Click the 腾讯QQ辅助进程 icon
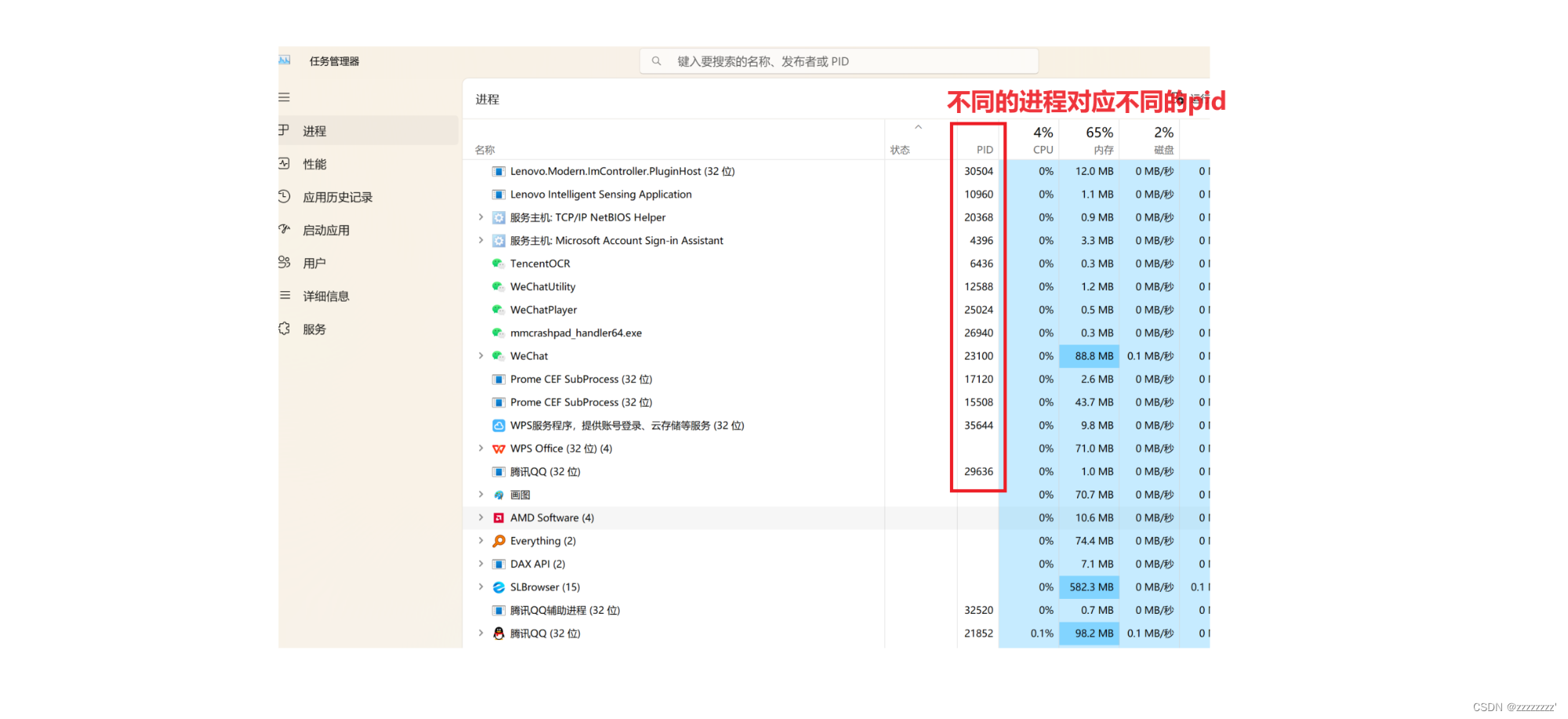Image resolution: width=1568 pixels, height=719 pixels. (x=498, y=611)
